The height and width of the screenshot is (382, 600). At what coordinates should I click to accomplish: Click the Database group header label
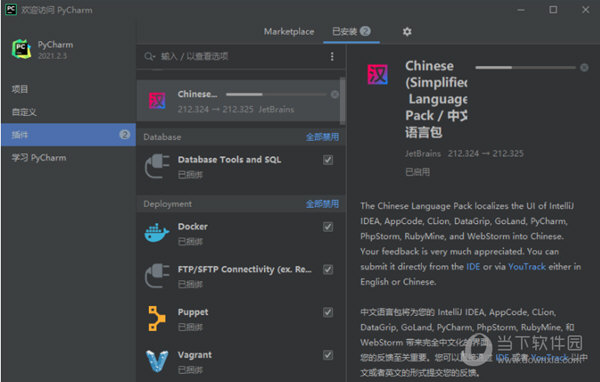click(162, 137)
